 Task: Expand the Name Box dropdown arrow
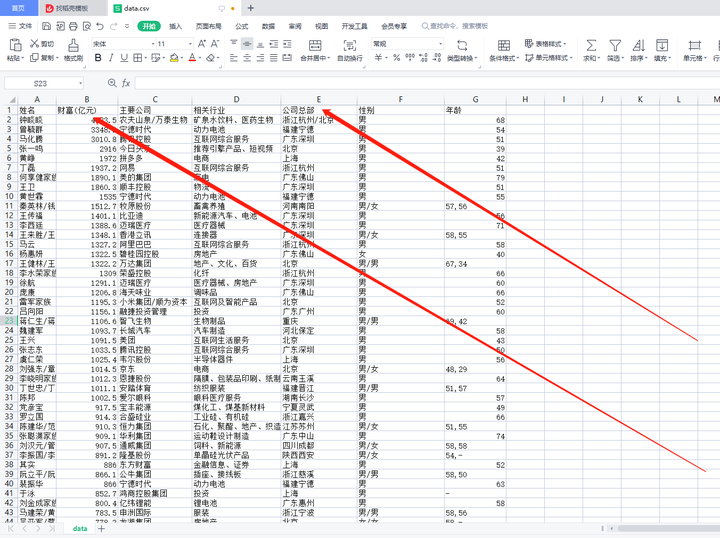tap(80, 84)
